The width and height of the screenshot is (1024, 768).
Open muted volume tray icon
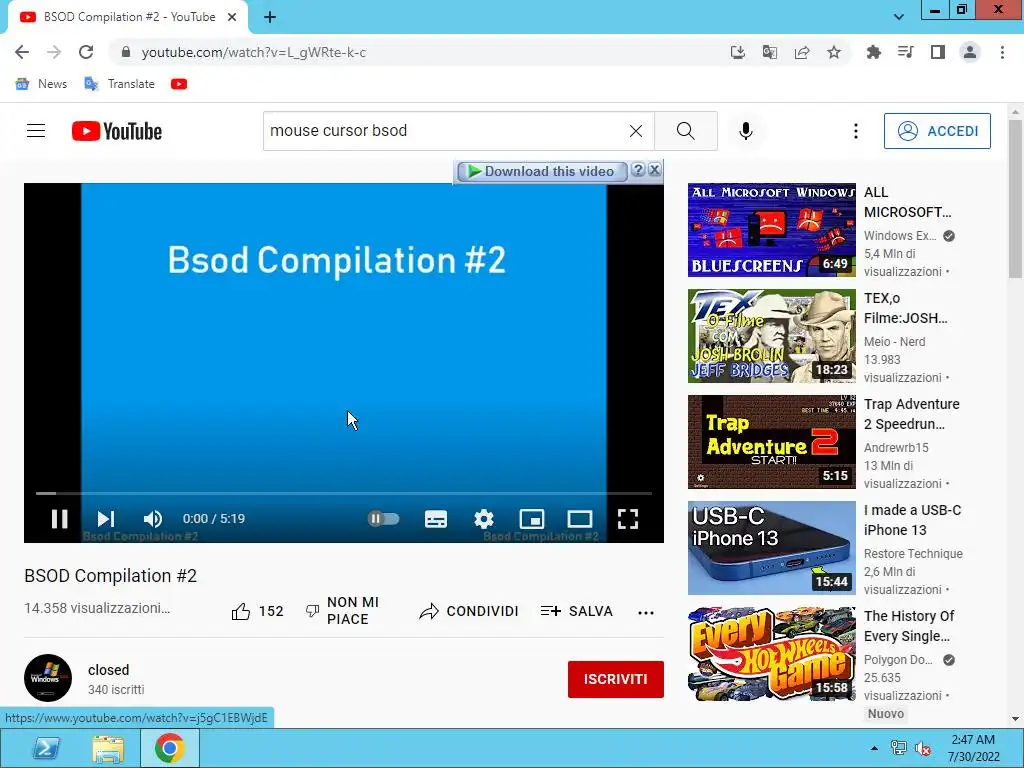pos(923,748)
